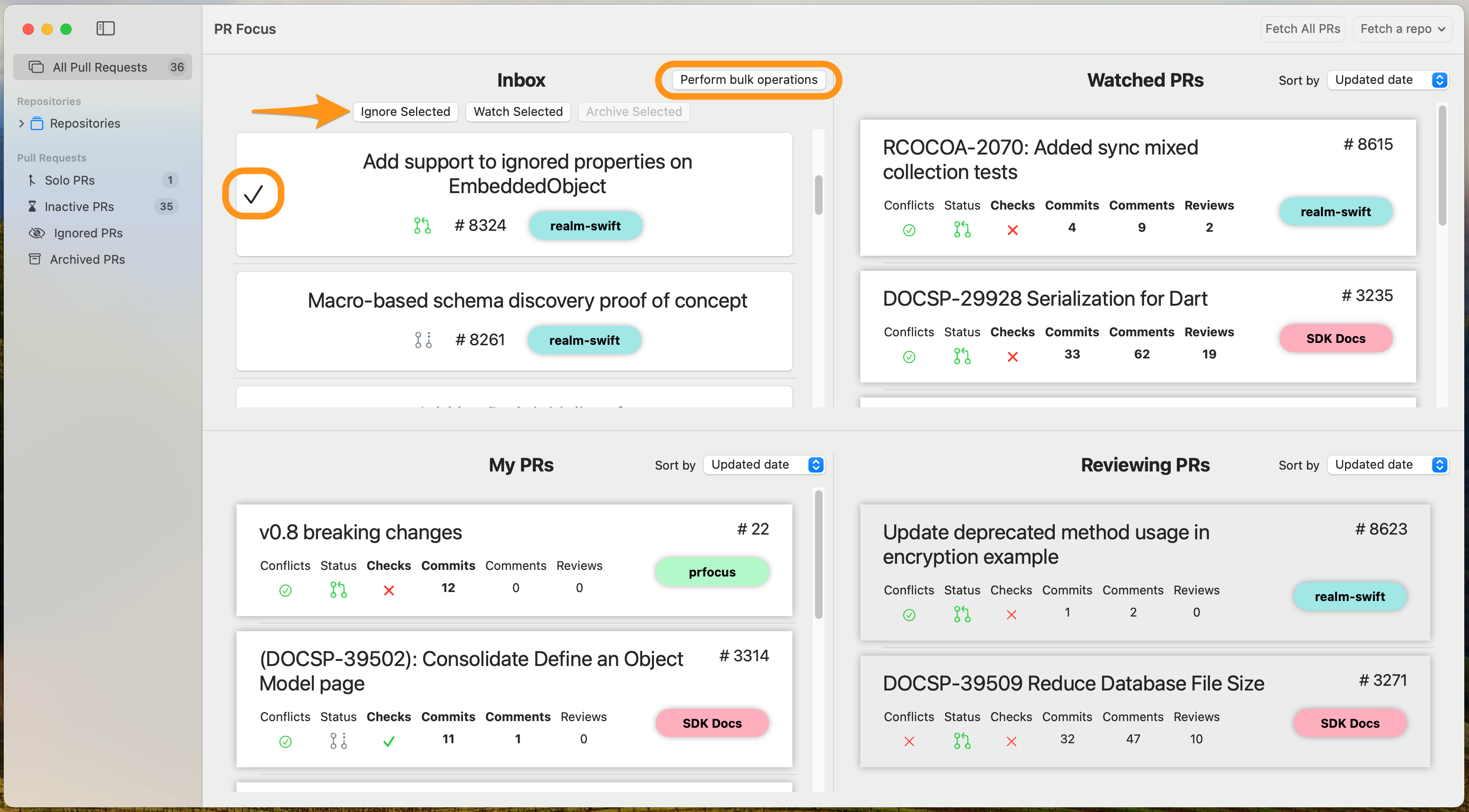Click realm-swift tag on PR #8261
This screenshot has height=812, width=1469.
tap(584, 341)
